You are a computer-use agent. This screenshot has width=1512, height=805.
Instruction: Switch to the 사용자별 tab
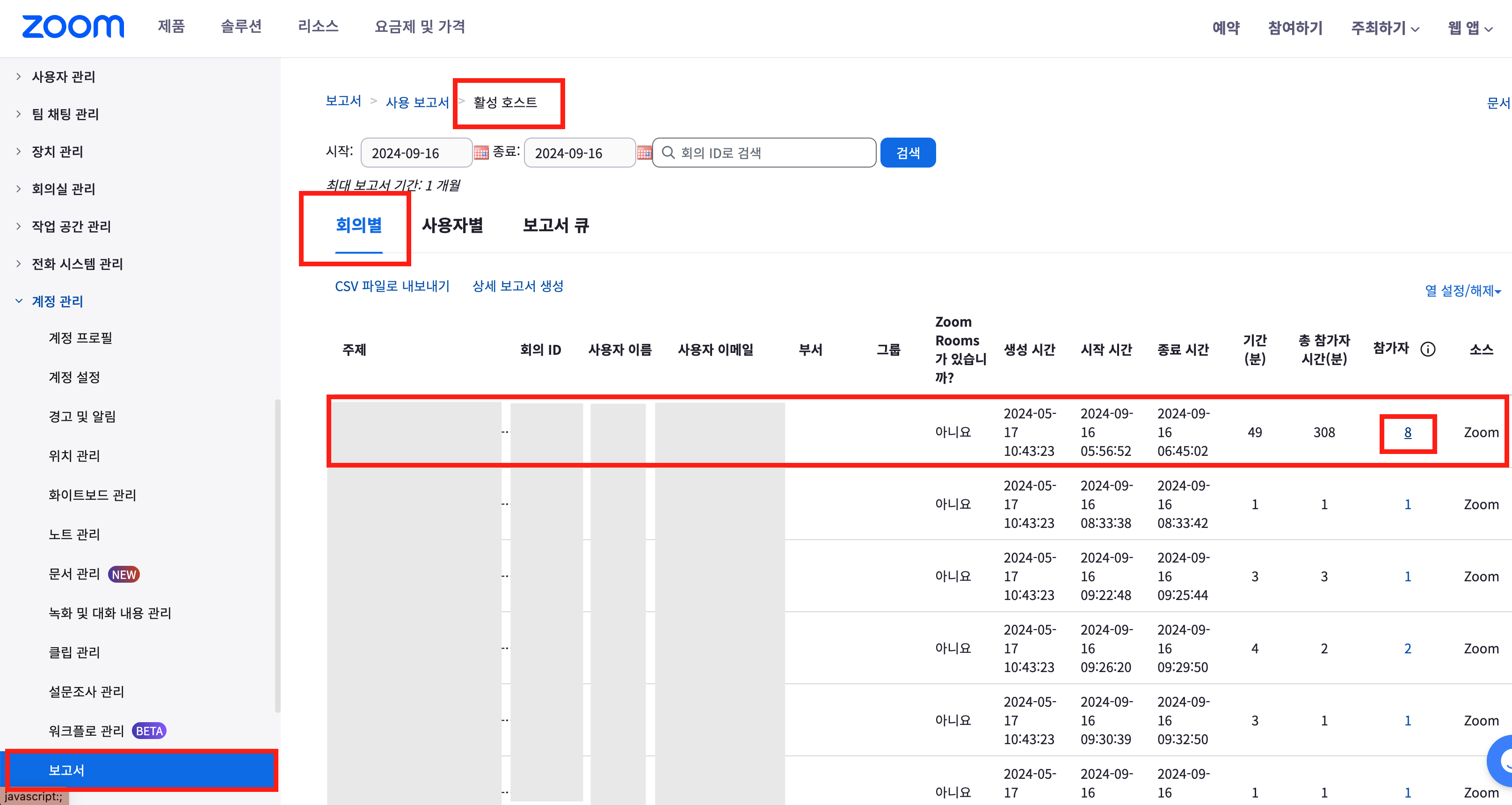pyautogui.click(x=452, y=225)
